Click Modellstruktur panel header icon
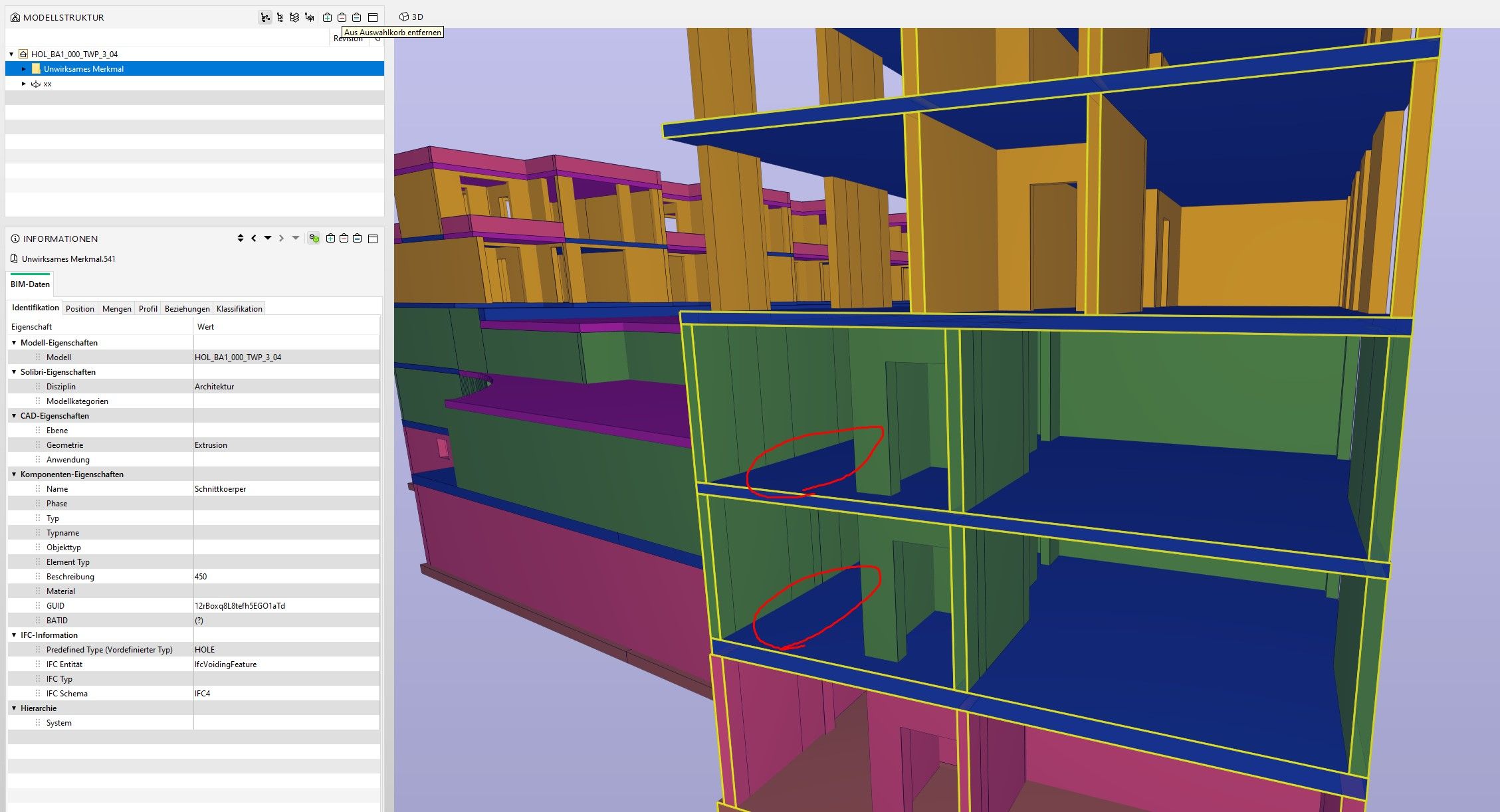This screenshot has width=1500, height=812. 15,17
